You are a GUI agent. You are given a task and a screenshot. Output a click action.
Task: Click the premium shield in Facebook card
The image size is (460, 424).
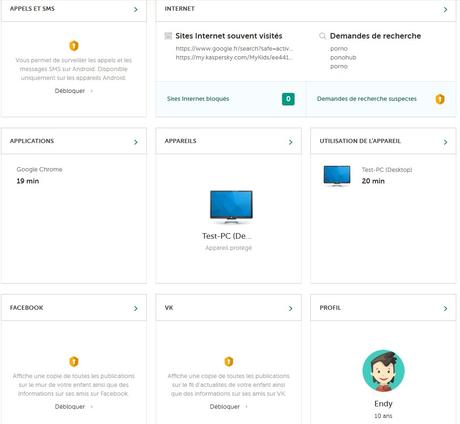(74, 361)
